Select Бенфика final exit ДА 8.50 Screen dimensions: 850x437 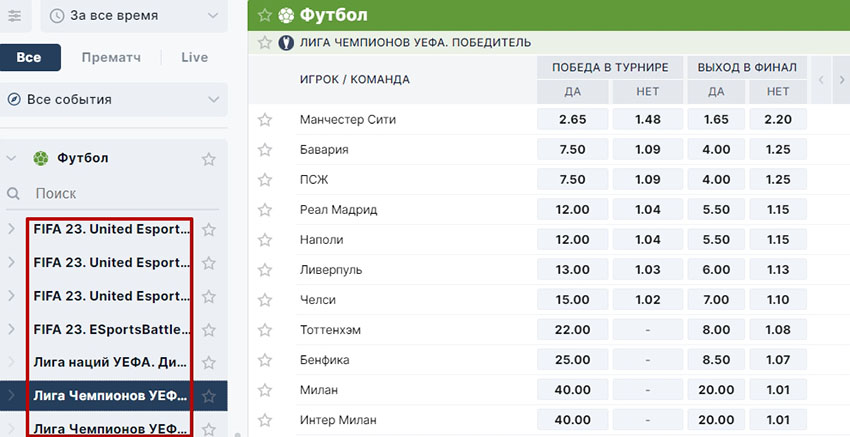(x=716, y=359)
